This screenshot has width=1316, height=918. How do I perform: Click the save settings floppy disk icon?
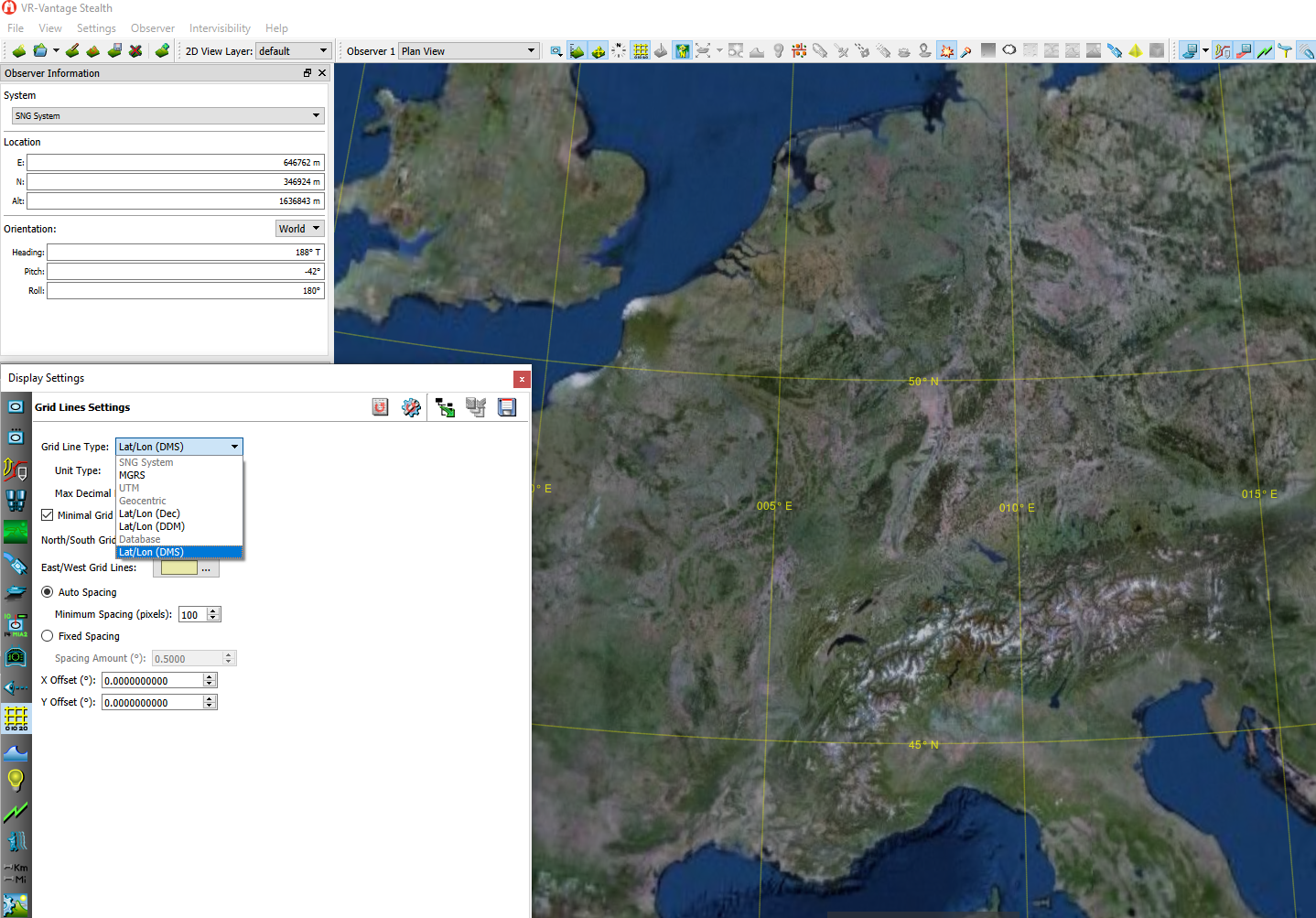tap(506, 407)
